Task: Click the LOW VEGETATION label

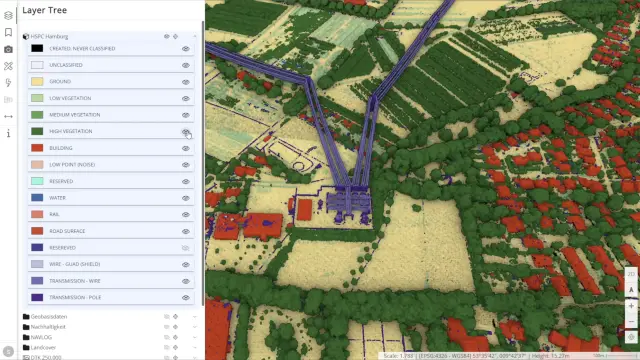Action: point(70,98)
